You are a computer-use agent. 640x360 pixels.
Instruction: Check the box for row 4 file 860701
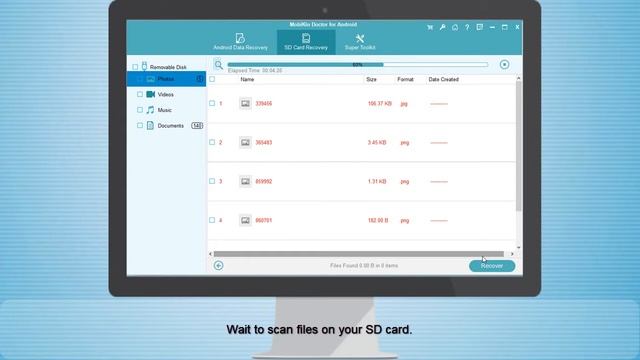pyautogui.click(x=212, y=220)
